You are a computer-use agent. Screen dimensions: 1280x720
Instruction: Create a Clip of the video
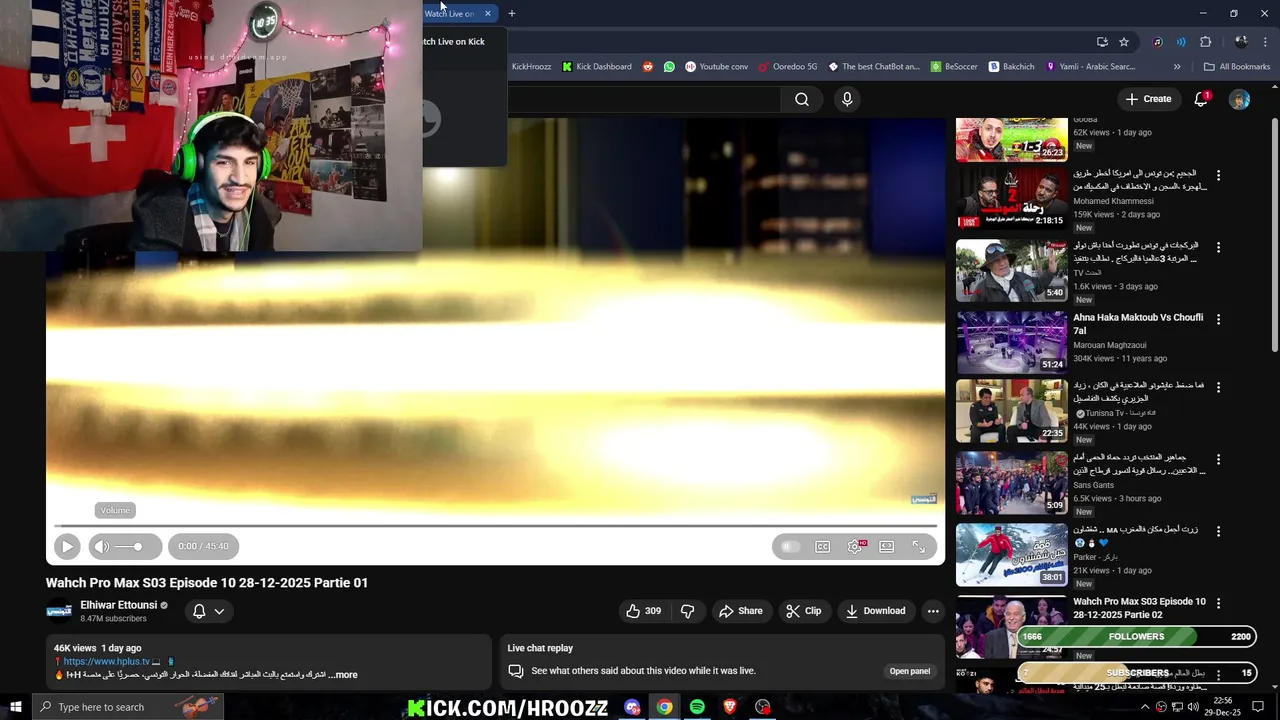803,611
